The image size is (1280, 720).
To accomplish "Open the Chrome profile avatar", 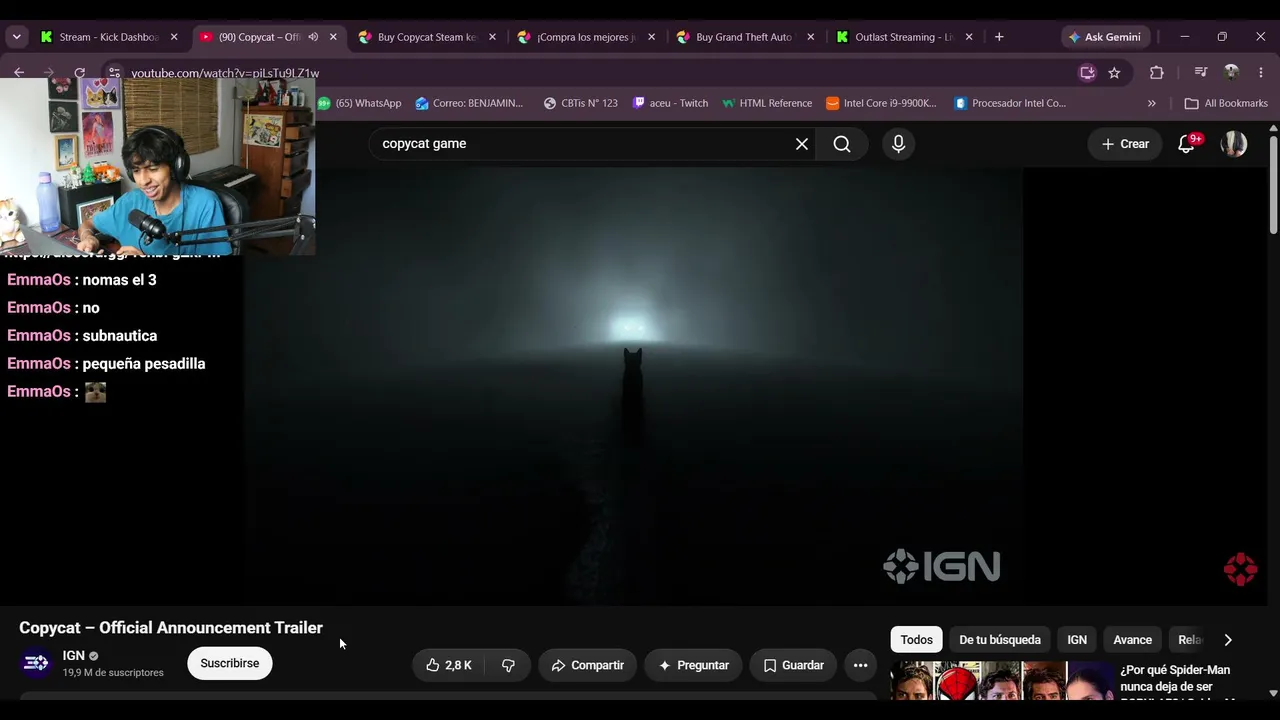I will click(x=1231, y=72).
